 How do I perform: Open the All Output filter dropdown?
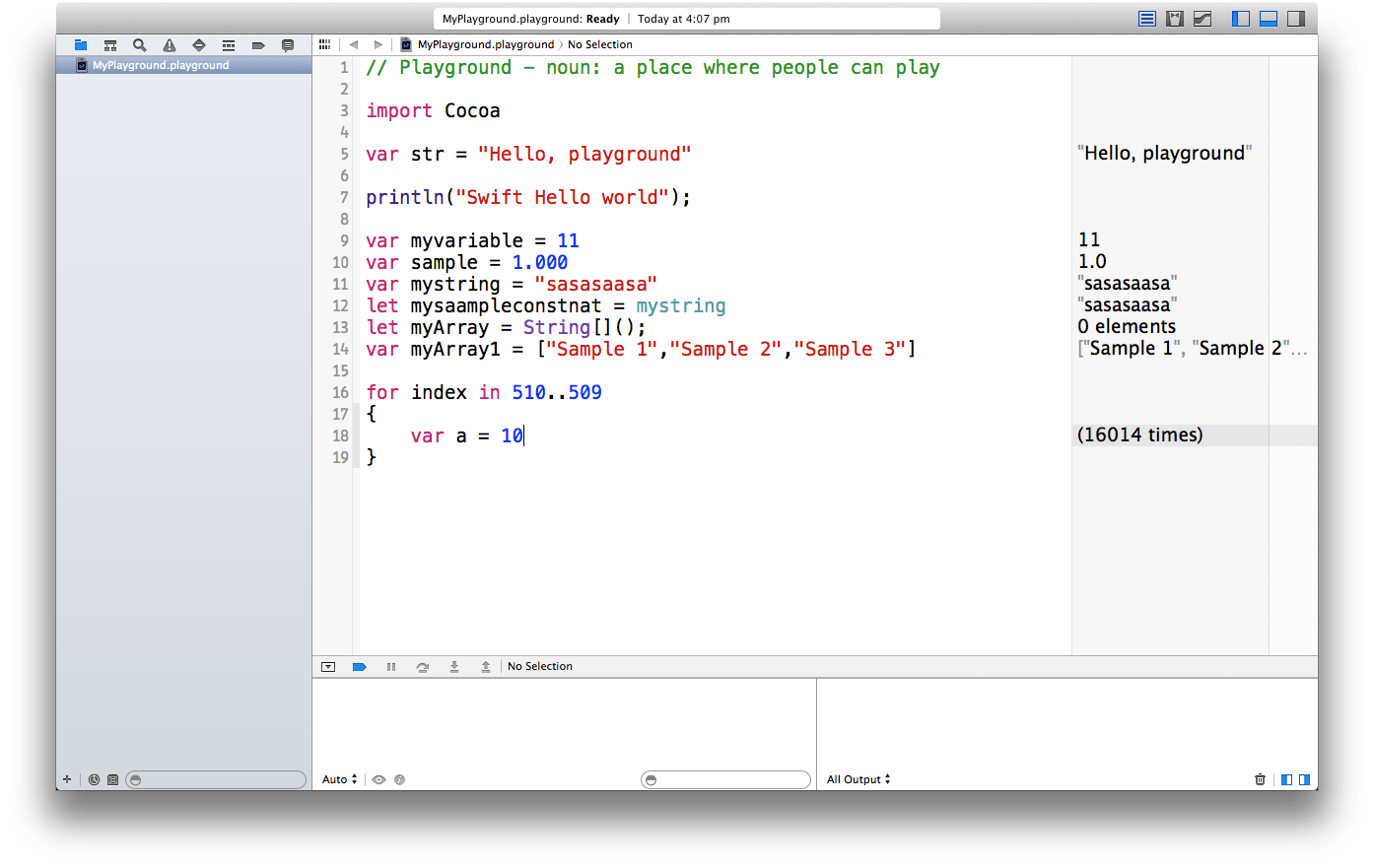coord(857,779)
